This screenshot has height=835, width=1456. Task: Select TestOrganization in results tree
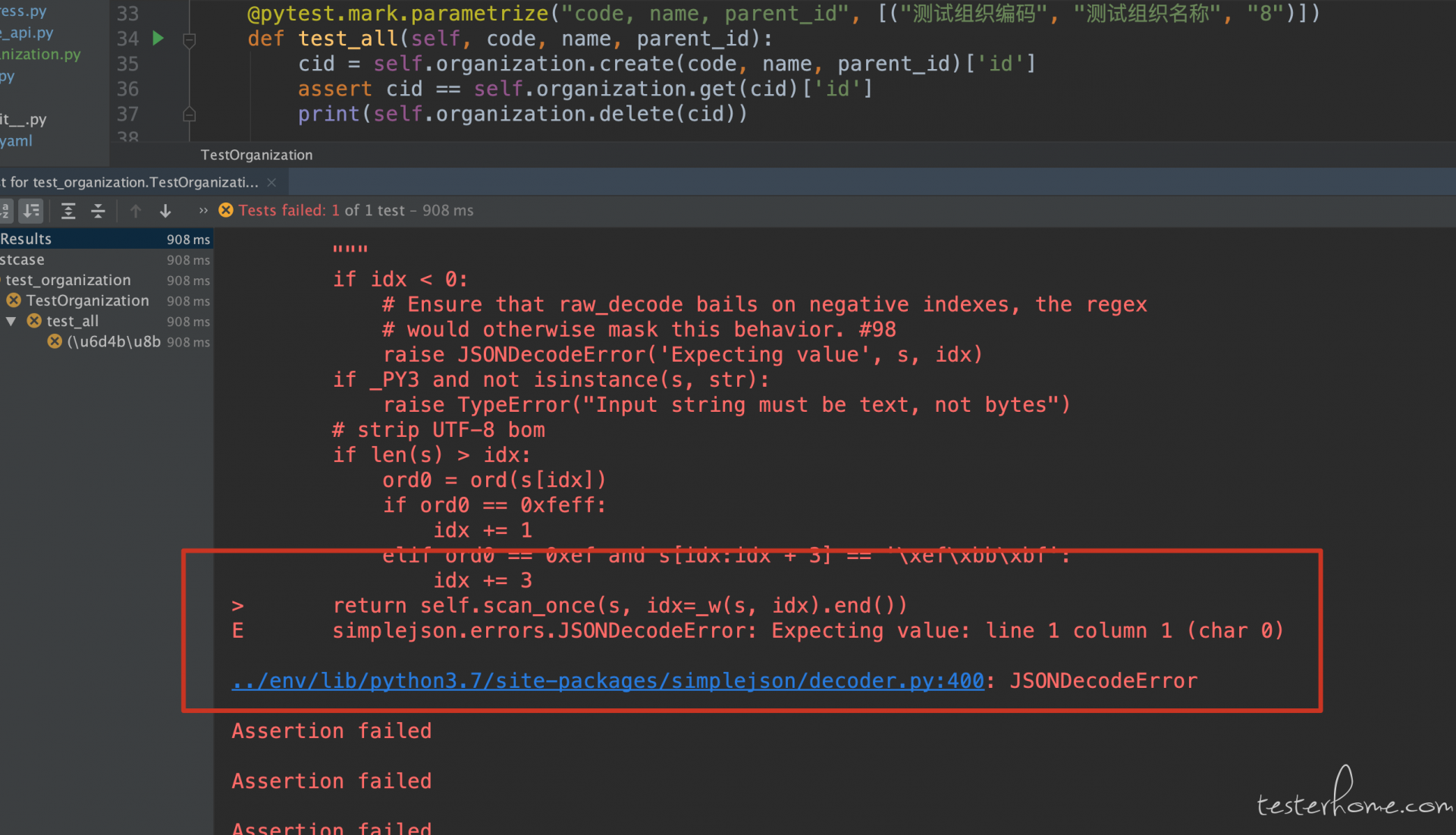[87, 301]
